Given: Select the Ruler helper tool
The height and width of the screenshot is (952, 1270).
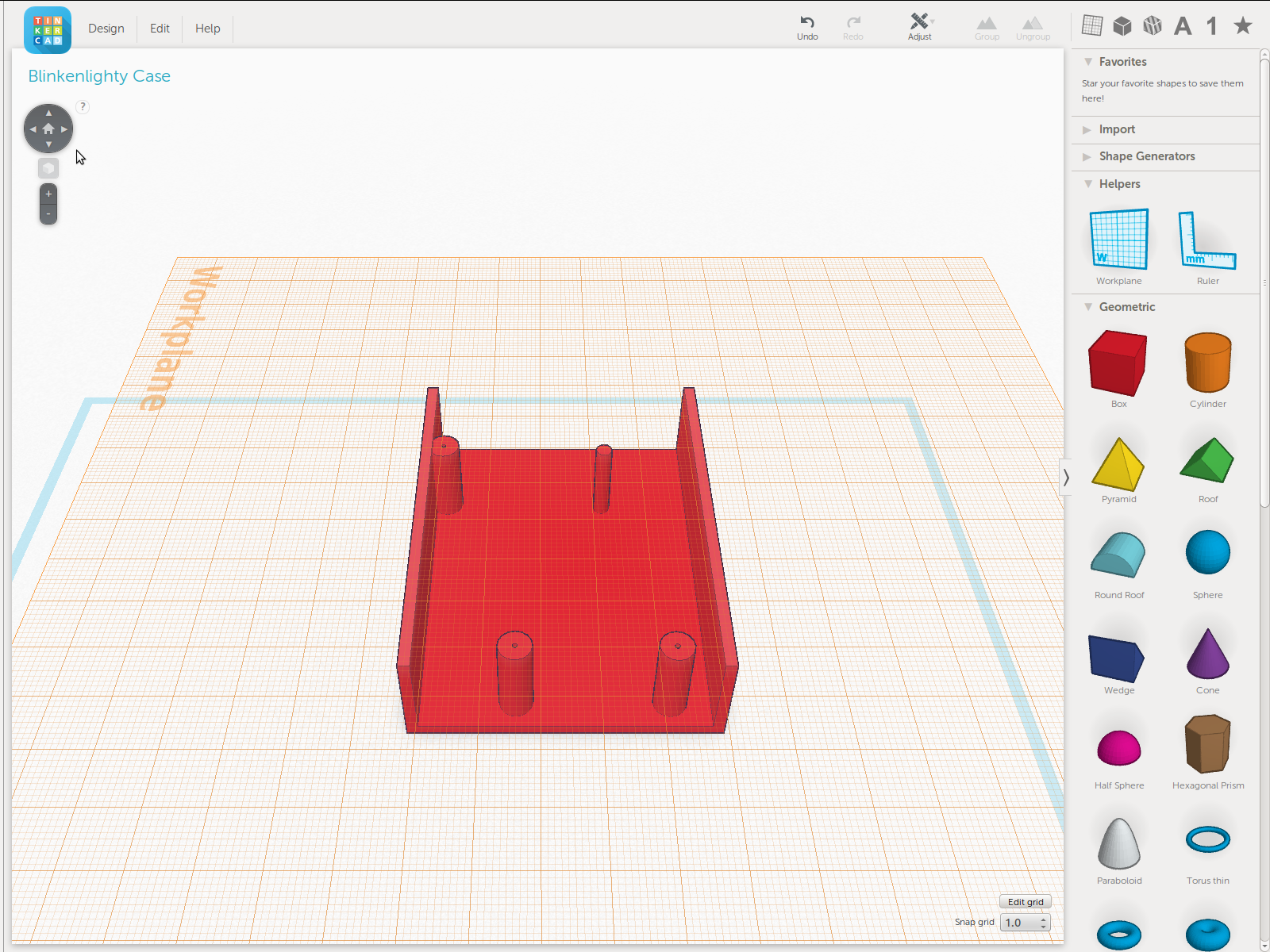Looking at the screenshot, I should 1207,240.
